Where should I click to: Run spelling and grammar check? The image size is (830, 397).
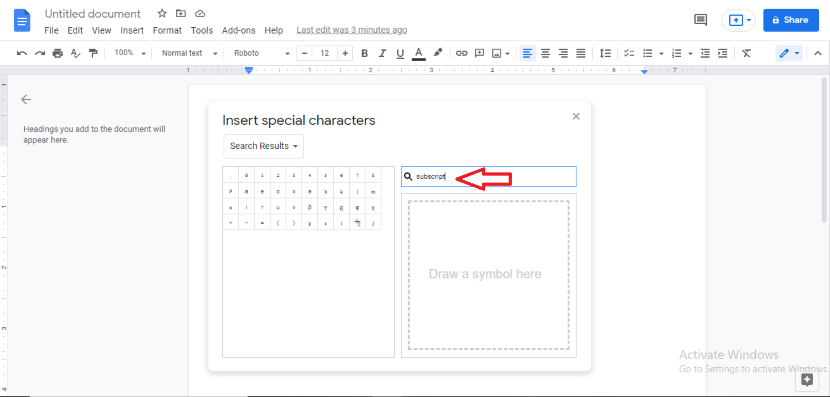pyautogui.click(x=76, y=53)
